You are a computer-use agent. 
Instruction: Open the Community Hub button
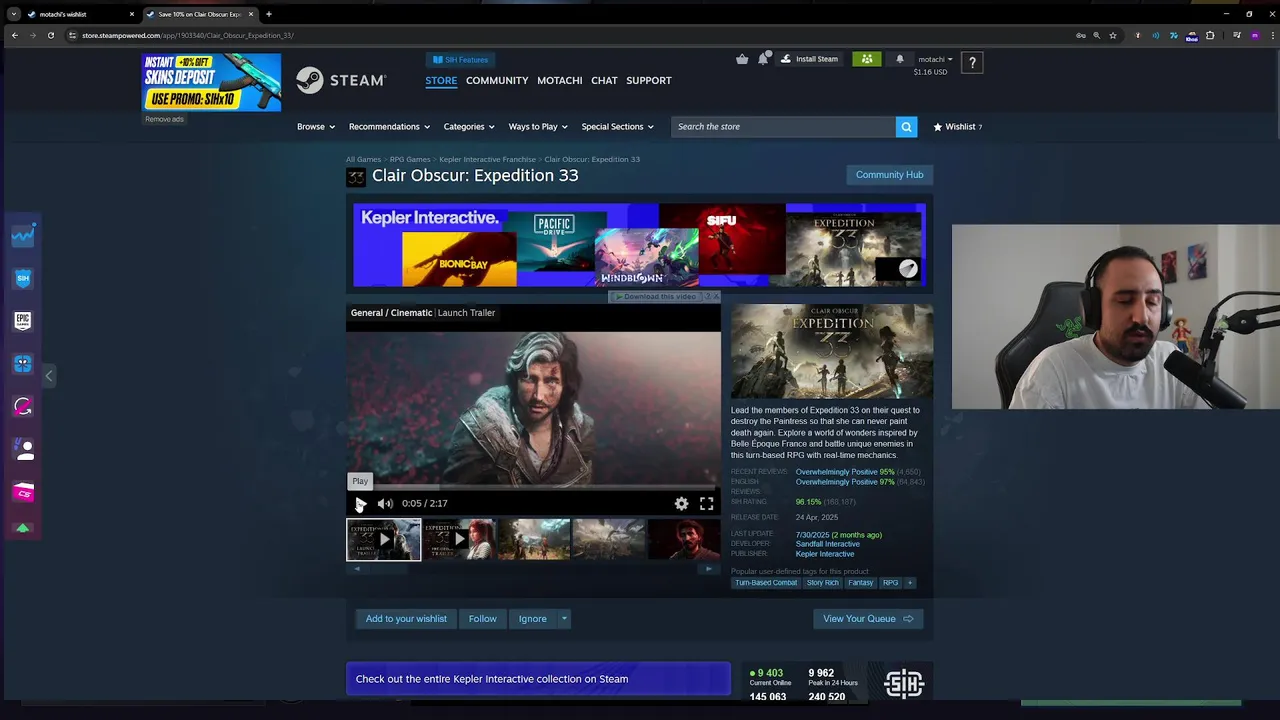tap(889, 175)
